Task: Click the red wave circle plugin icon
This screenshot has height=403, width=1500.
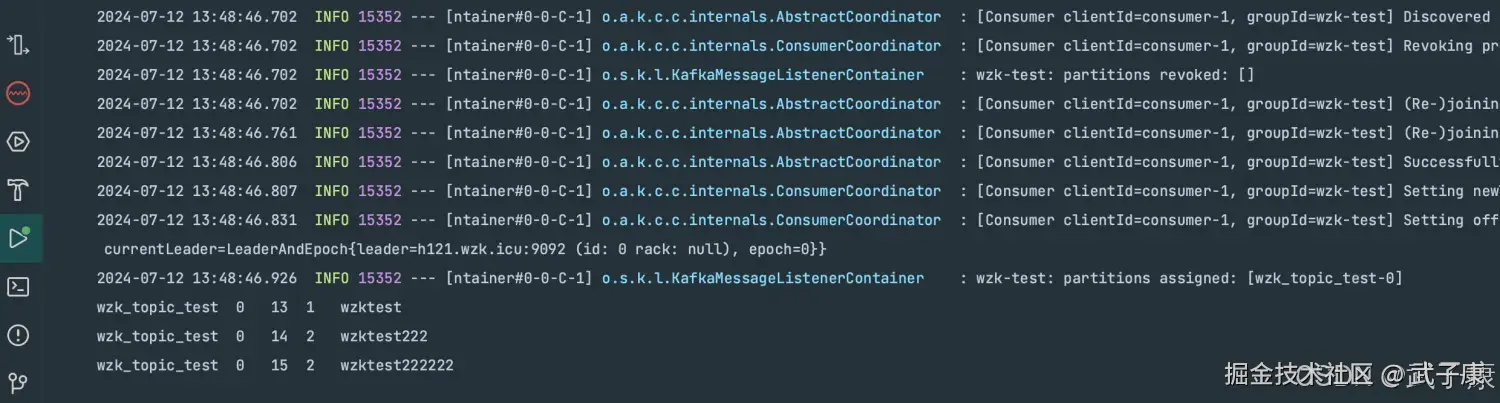Action: [x=18, y=94]
